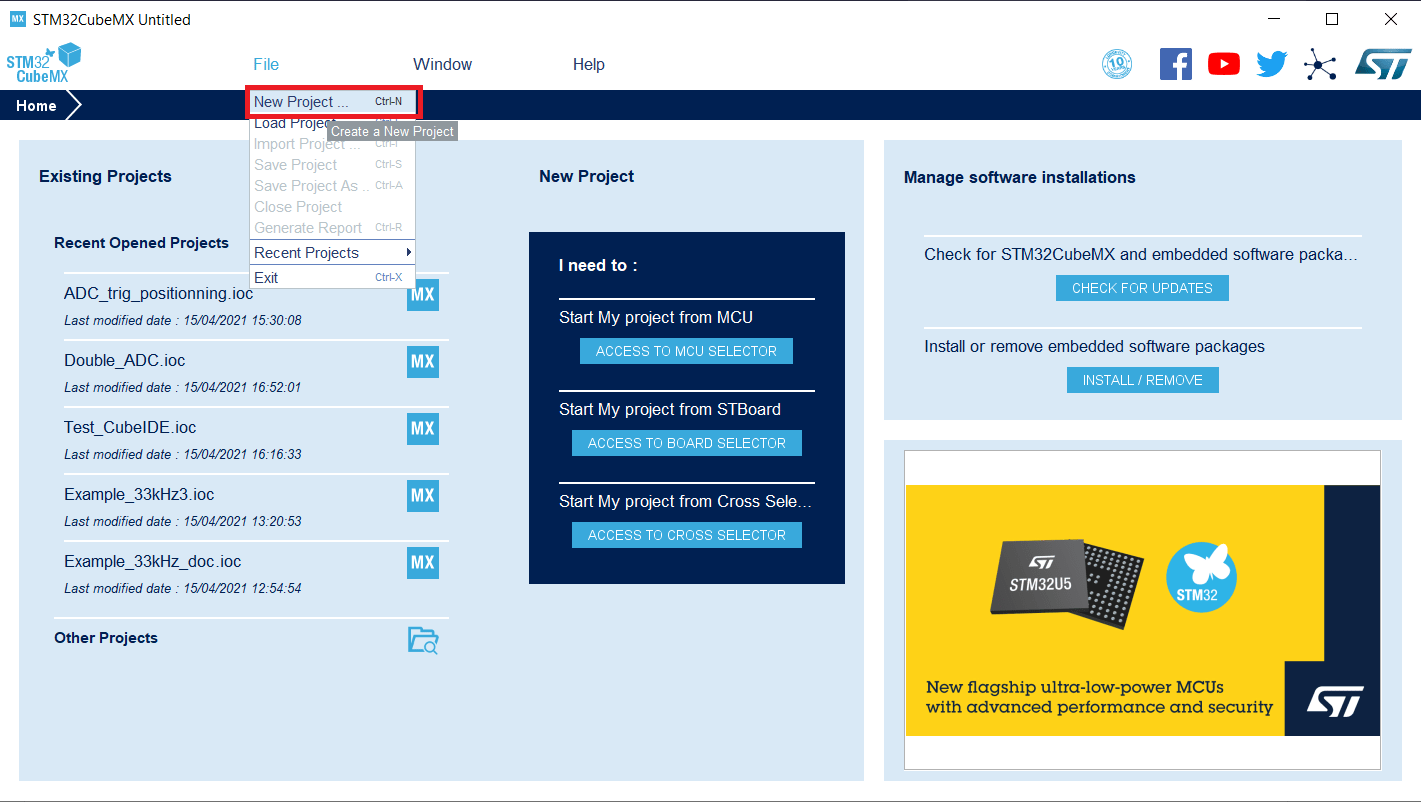This screenshot has width=1421, height=802.
Task: Select ADC_trig_positionning.ioc project name
Action: click(x=159, y=294)
